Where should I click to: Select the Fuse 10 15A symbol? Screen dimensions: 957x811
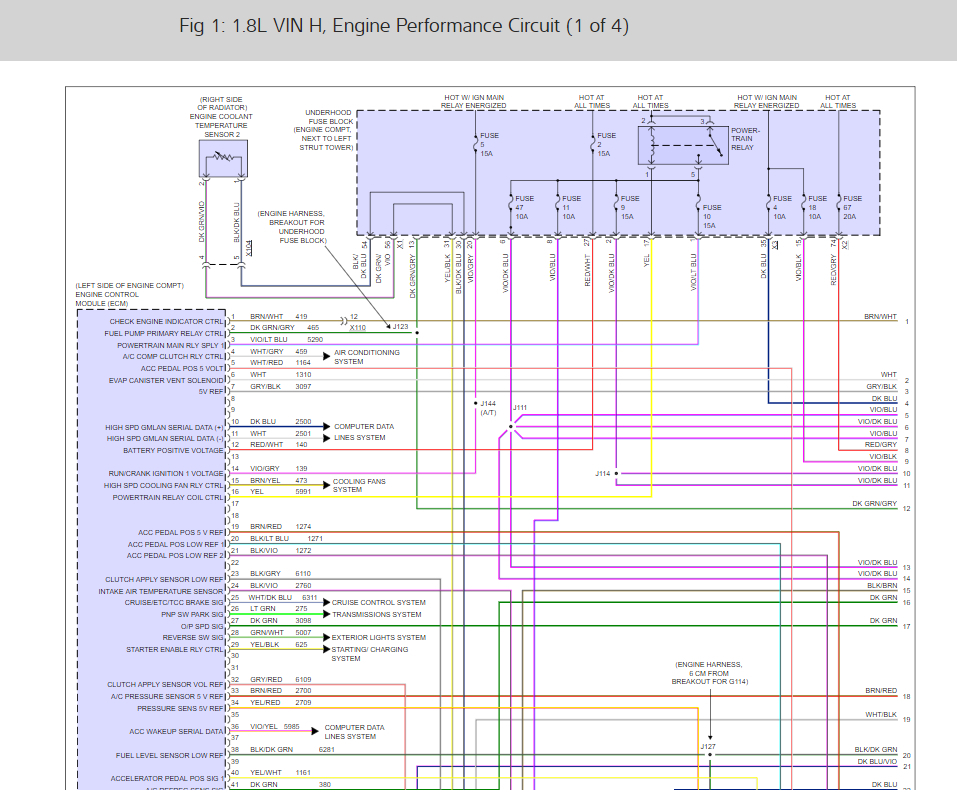pos(696,213)
